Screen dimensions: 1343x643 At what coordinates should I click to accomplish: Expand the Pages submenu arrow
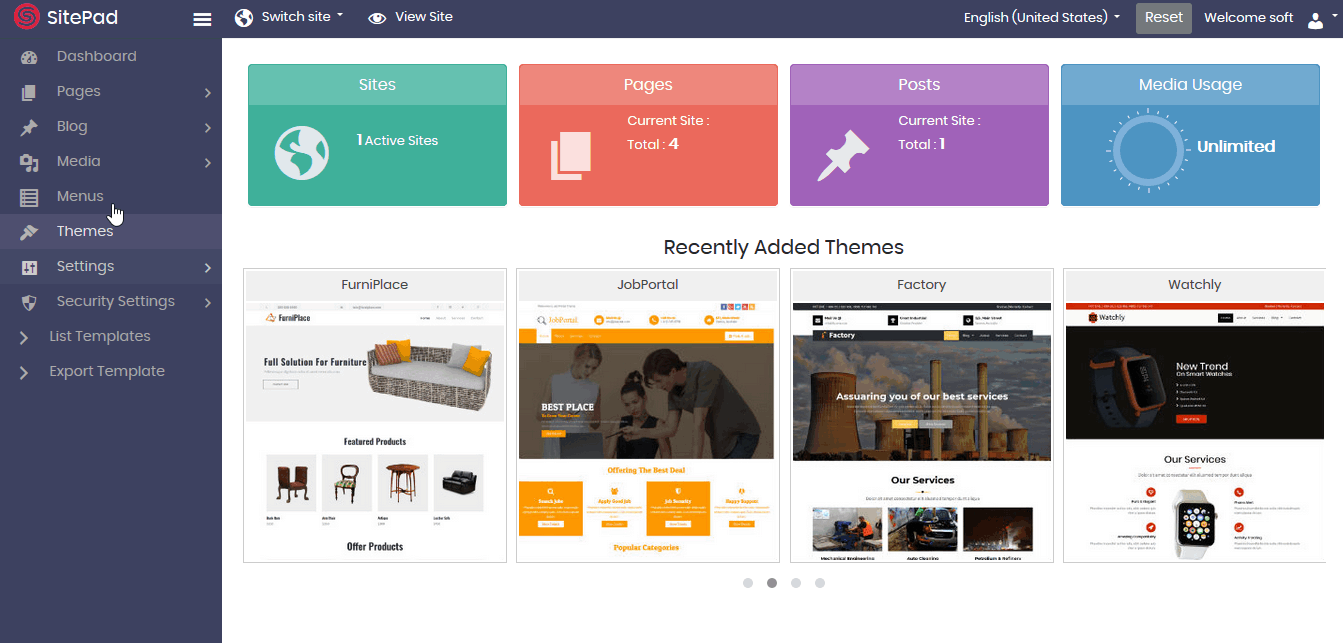[x=207, y=93]
